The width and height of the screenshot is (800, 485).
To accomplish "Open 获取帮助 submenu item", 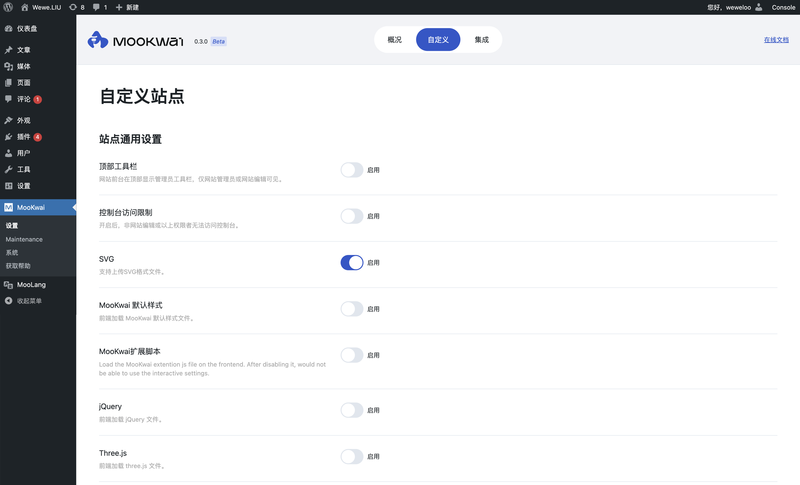I will coord(18,266).
